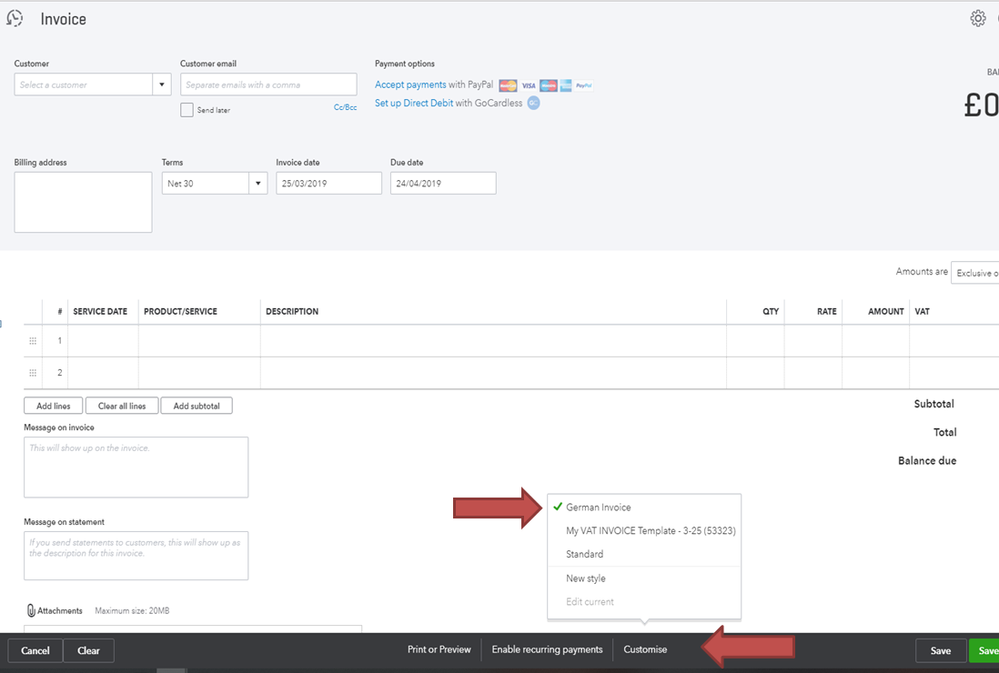Focus the Select a customer field
999x673 pixels.
(x=83, y=85)
